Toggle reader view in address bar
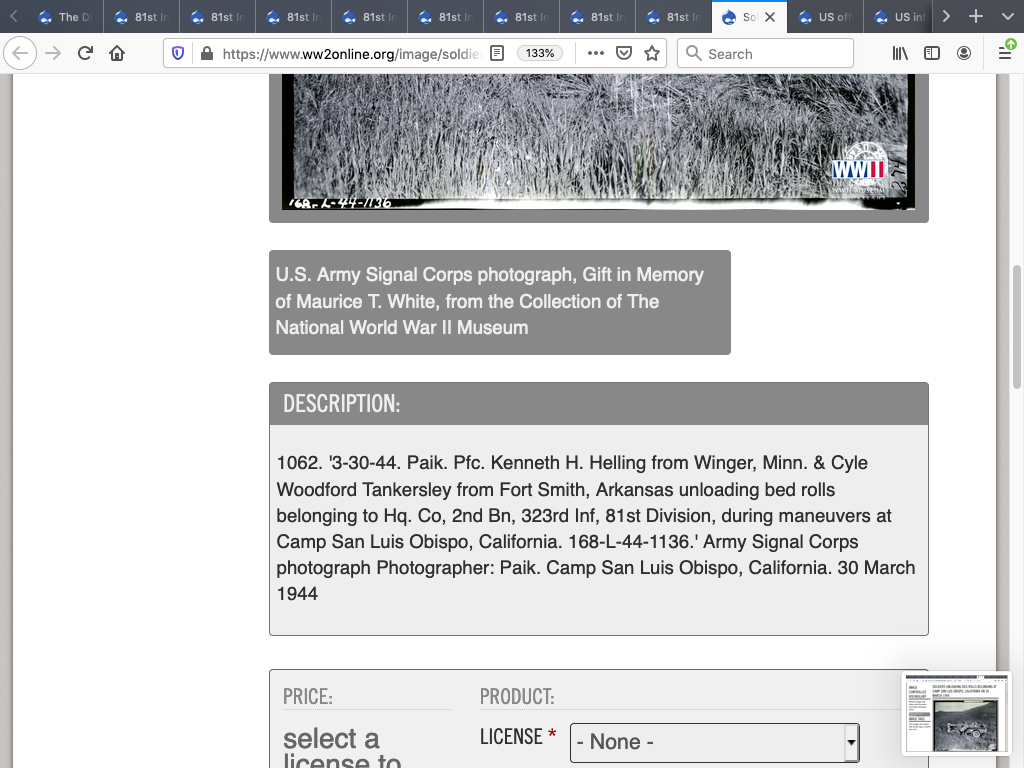The width and height of the screenshot is (1024, 768). pyautogui.click(x=496, y=54)
